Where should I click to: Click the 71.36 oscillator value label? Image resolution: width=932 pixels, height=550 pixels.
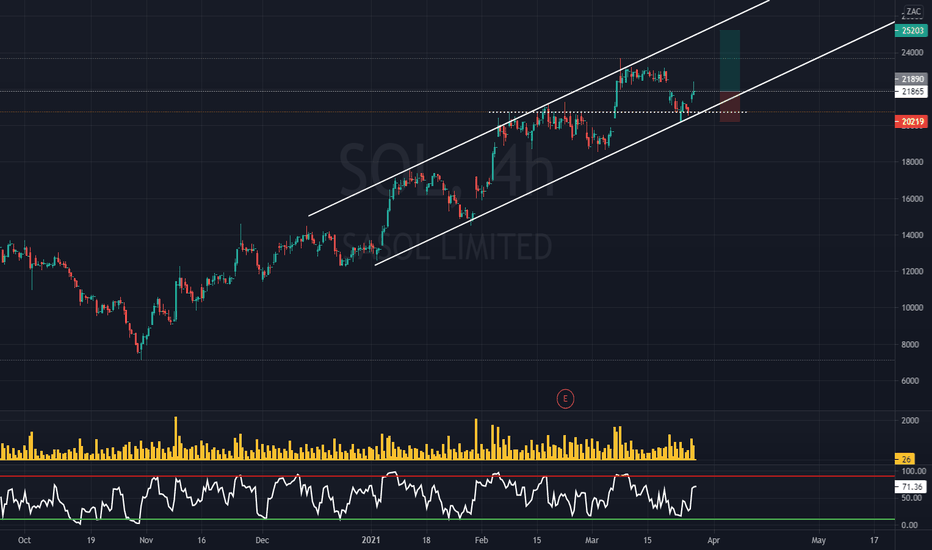pyautogui.click(x=911, y=487)
